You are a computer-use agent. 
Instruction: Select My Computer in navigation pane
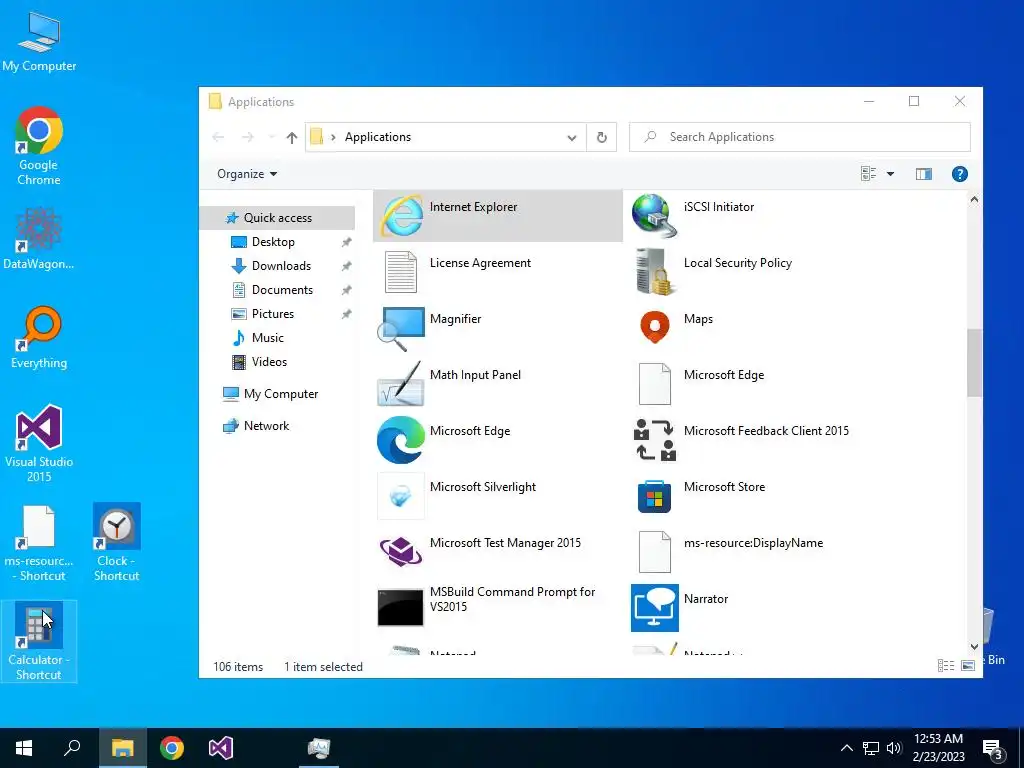[281, 394]
